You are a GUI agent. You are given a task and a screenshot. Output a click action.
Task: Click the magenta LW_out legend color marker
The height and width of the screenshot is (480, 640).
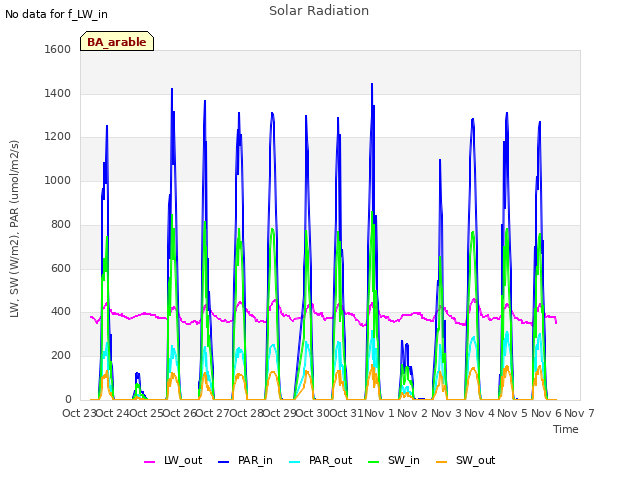tap(149, 462)
